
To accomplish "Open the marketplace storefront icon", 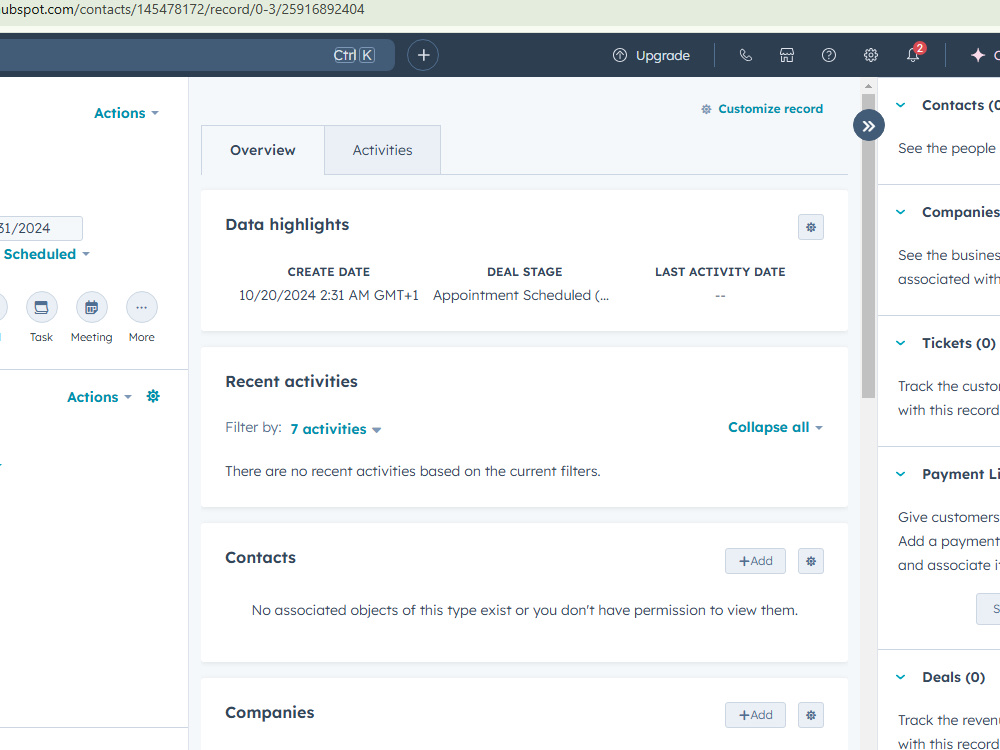I will click(787, 55).
